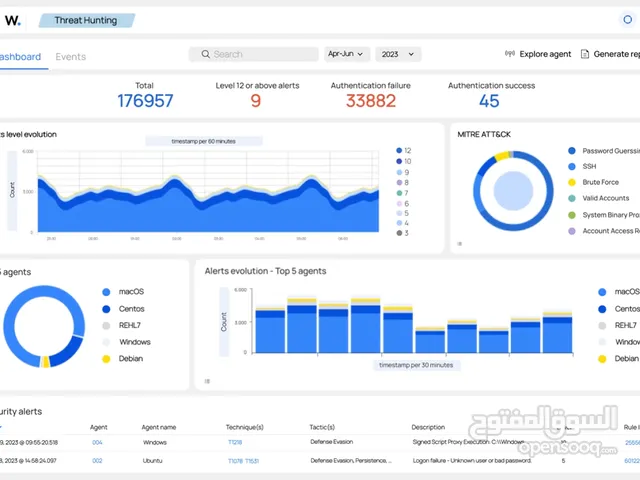
Task: Select Centos in Top 5 agents legend
Action: click(123, 309)
